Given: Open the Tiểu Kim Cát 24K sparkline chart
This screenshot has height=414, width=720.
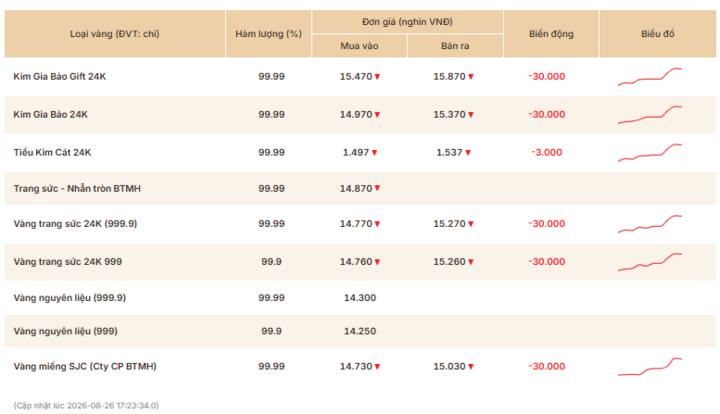Looking at the screenshot, I should point(650,152).
